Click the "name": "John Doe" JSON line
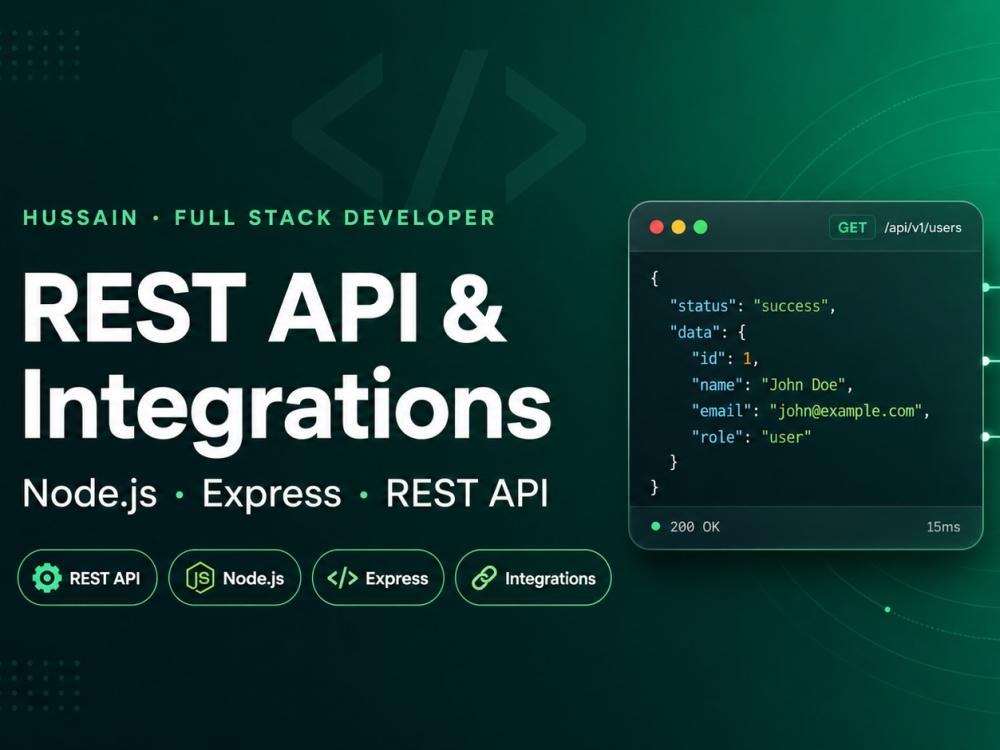 [772, 385]
